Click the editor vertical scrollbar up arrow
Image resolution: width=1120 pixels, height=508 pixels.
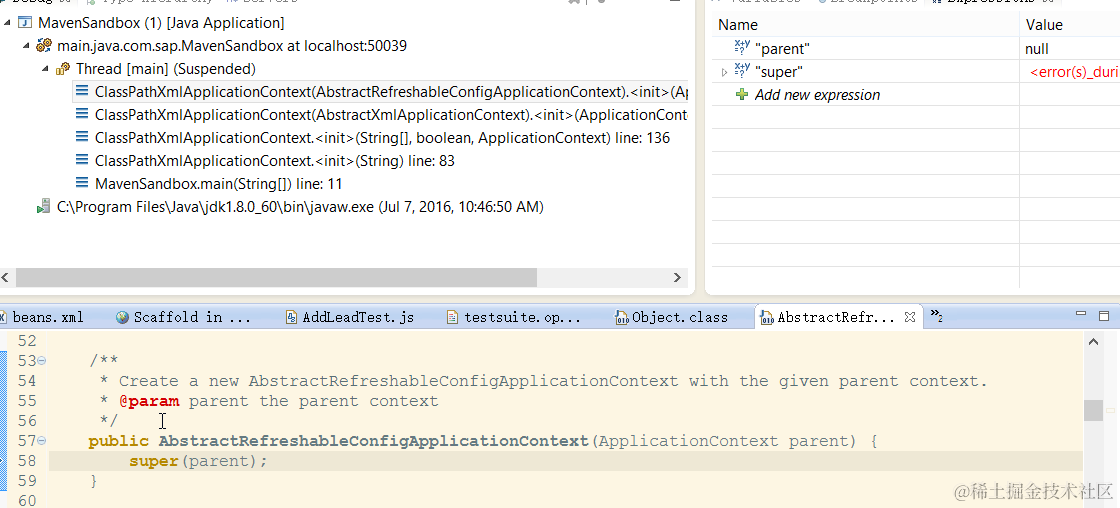[x=1093, y=342]
